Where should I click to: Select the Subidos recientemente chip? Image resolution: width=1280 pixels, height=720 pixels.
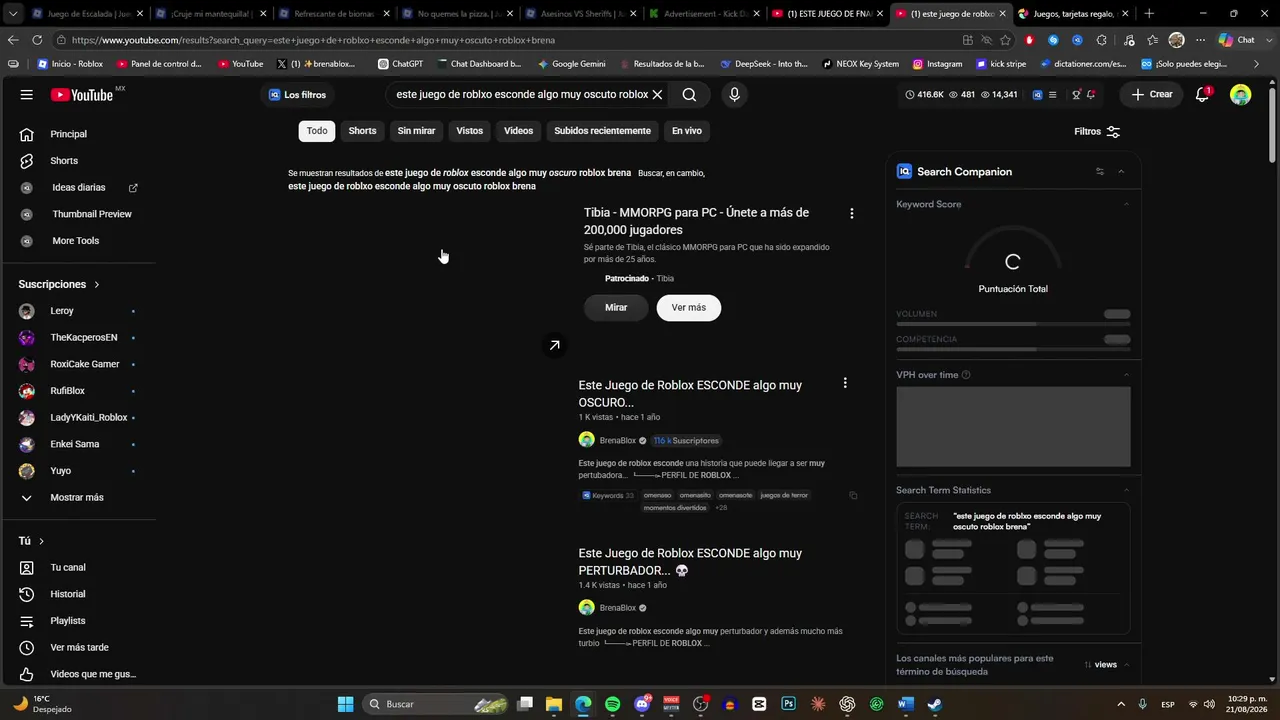pos(602,131)
